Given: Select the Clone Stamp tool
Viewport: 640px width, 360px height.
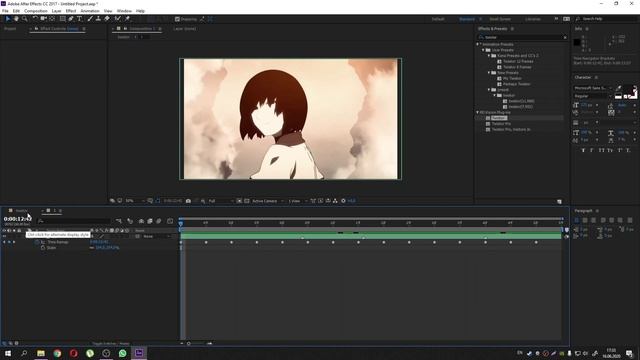Looking at the screenshot, I should click(x=98, y=19).
